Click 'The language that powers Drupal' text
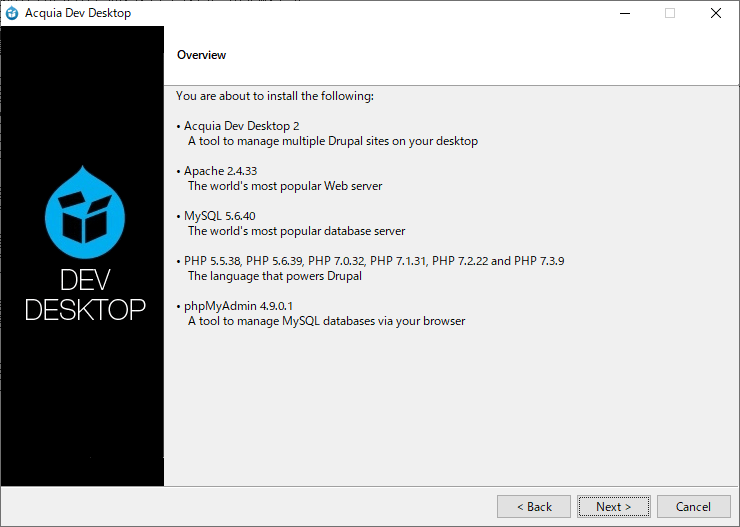740x527 pixels. tap(275, 276)
